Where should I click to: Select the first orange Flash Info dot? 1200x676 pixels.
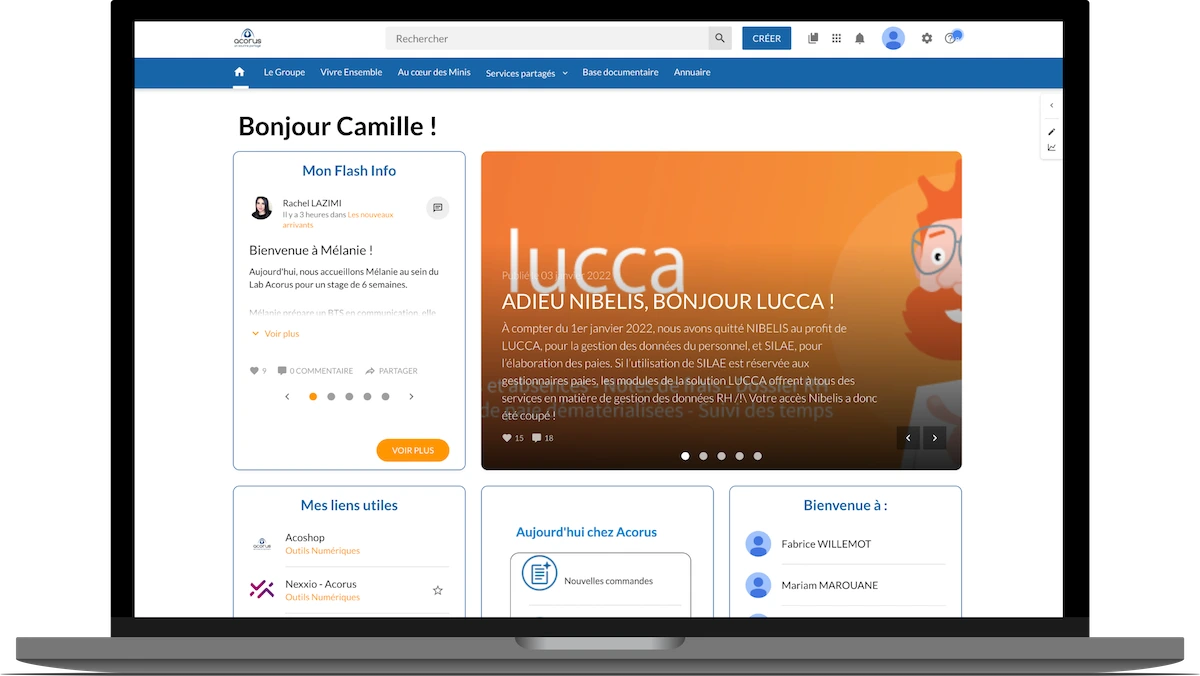click(313, 397)
